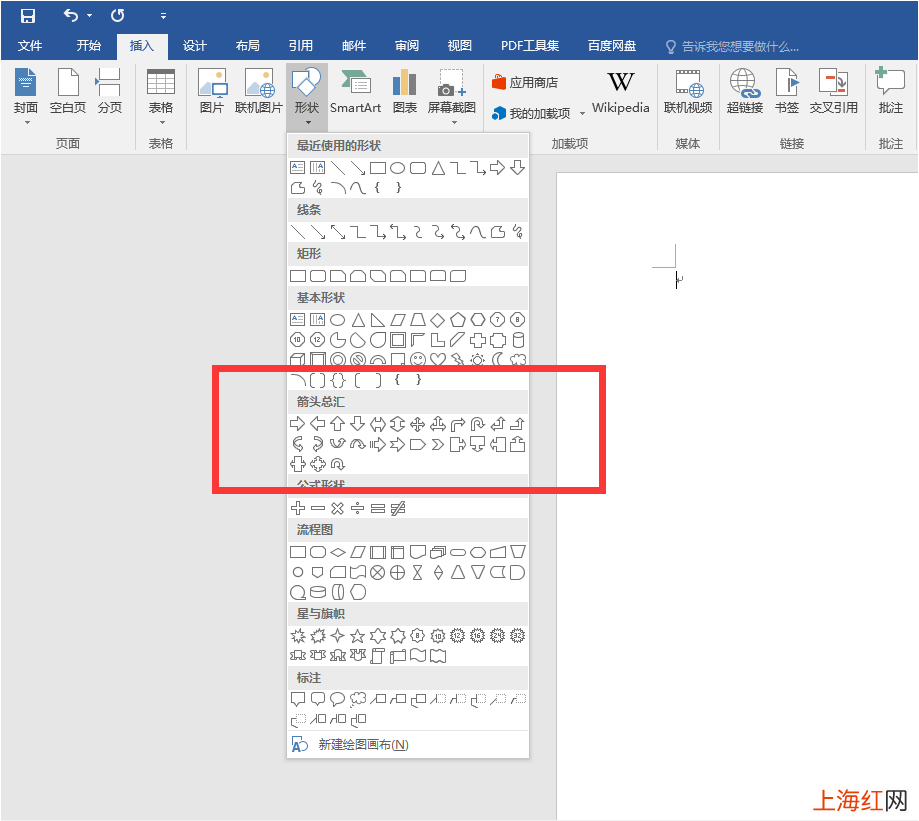Select the flowchart summing junction shape
Viewport: 919px width, 821px height.
pyautogui.click(x=377, y=573)
